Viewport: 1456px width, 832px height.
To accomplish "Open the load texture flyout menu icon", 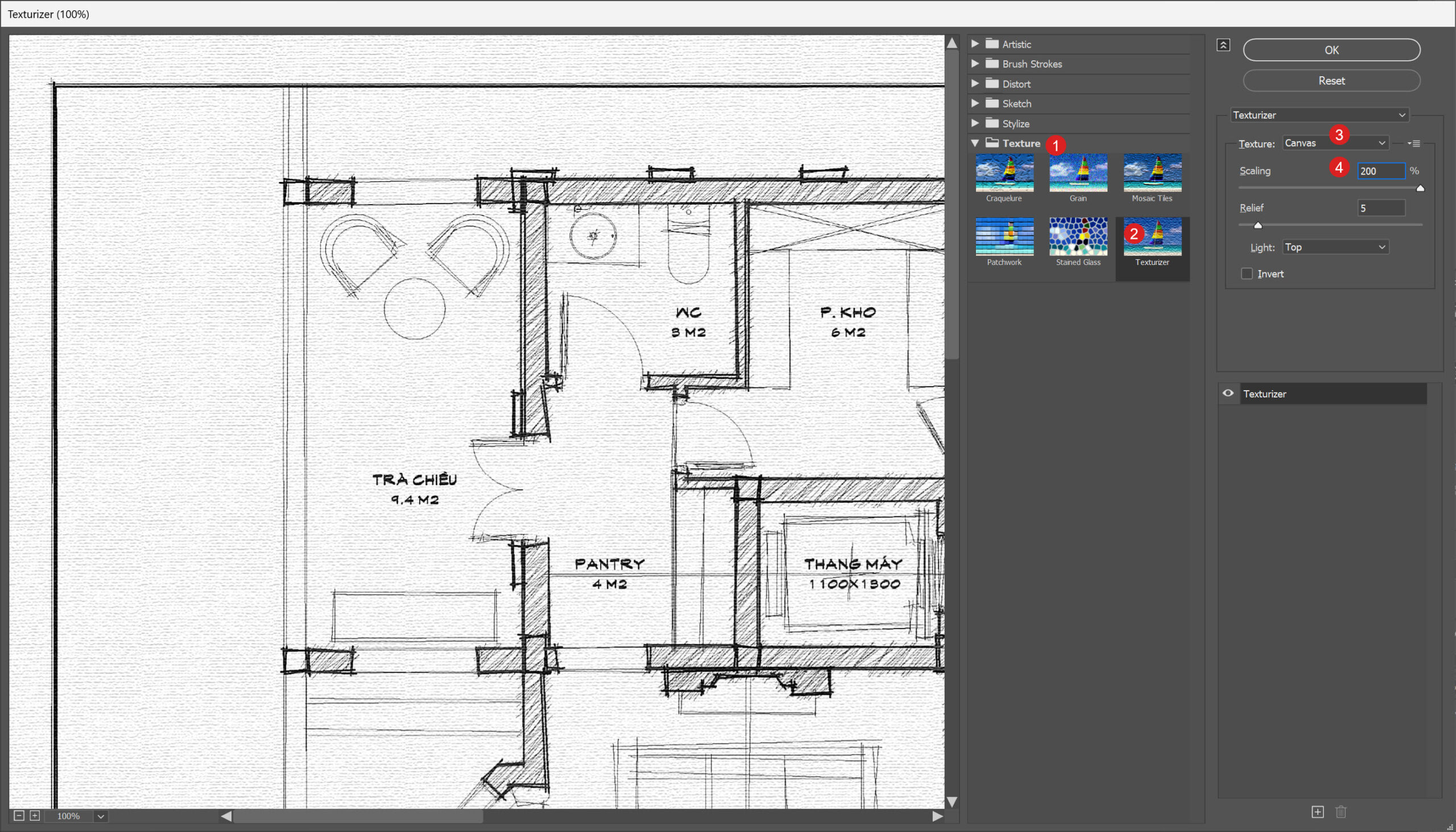I will click(1414, 143).
